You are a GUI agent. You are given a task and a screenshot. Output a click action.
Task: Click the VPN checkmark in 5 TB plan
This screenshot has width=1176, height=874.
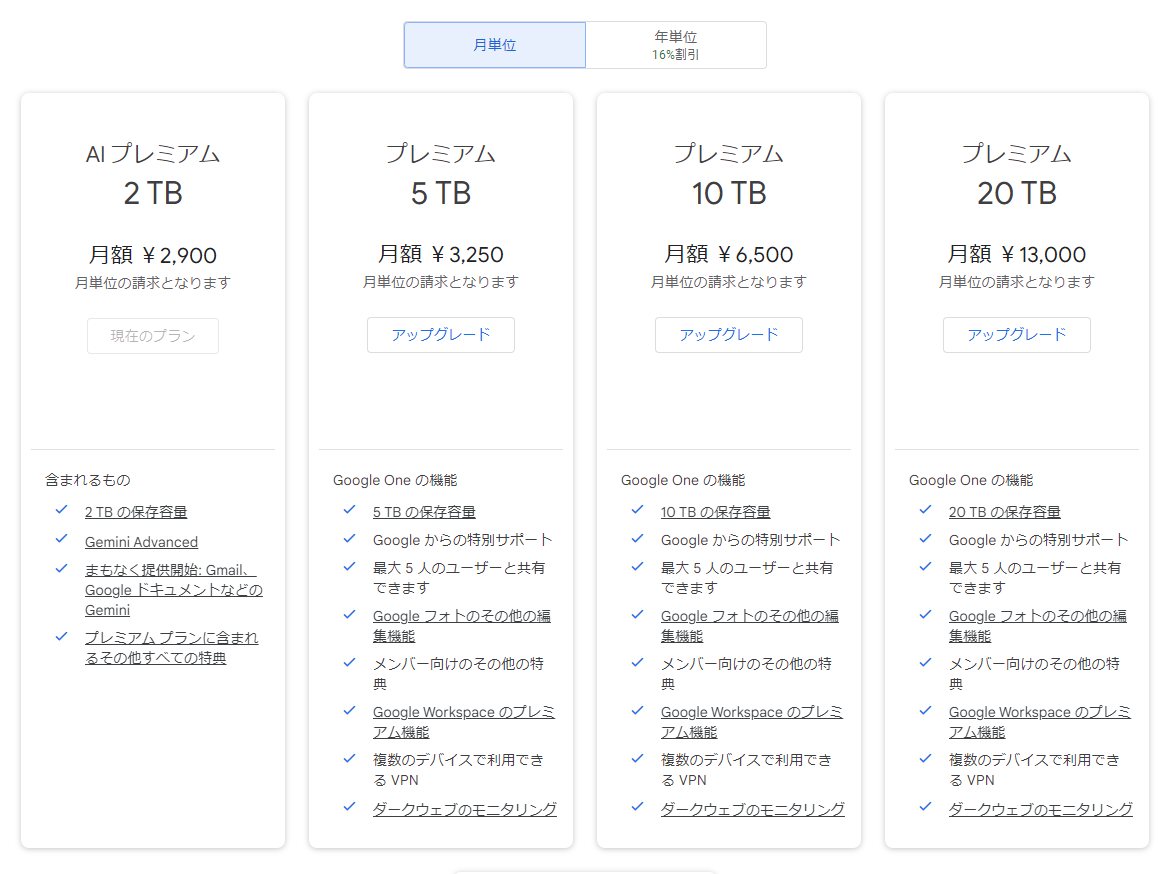point(350,758)
